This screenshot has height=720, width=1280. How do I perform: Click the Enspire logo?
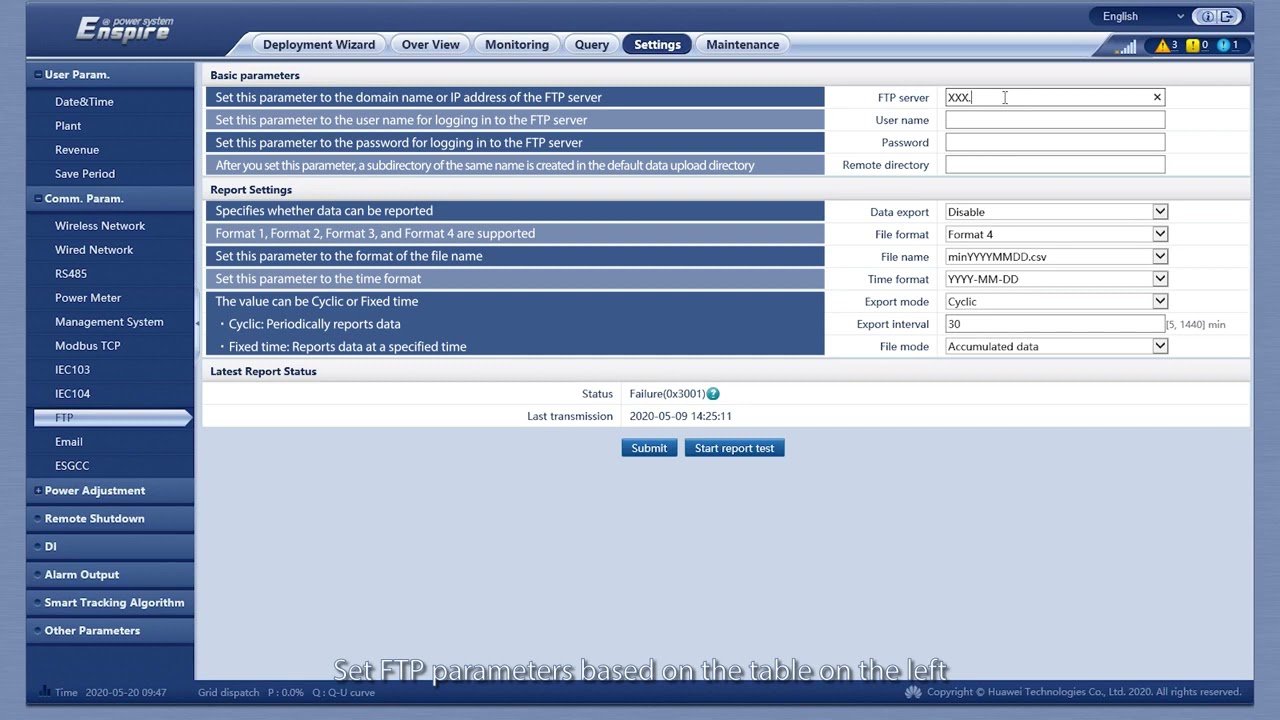(124, 29)
